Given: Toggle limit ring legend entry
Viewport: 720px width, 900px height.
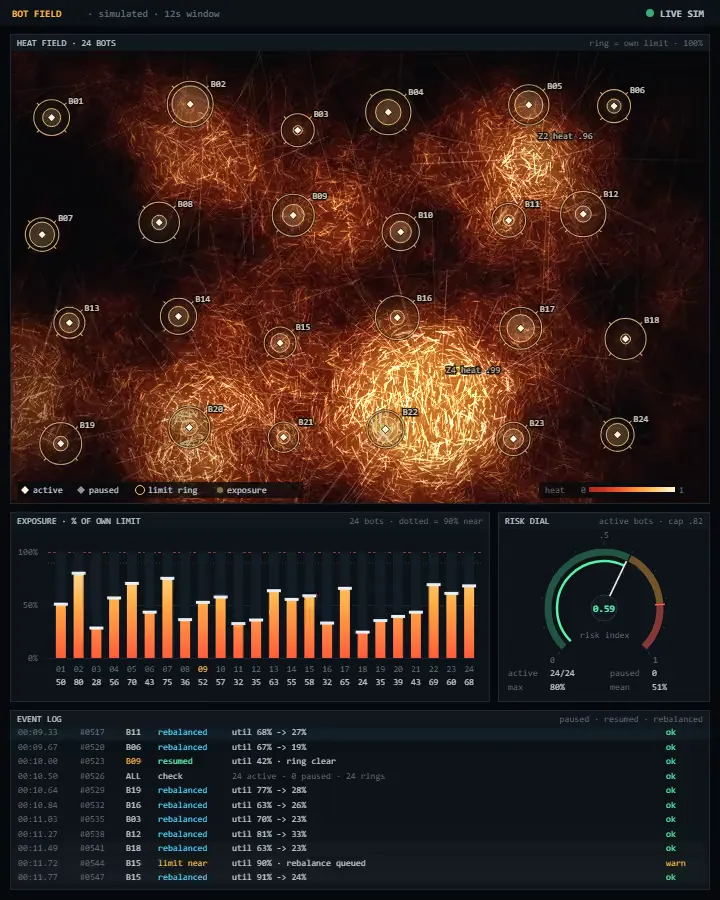Looking at the screenshot, I should pos(167,490).
